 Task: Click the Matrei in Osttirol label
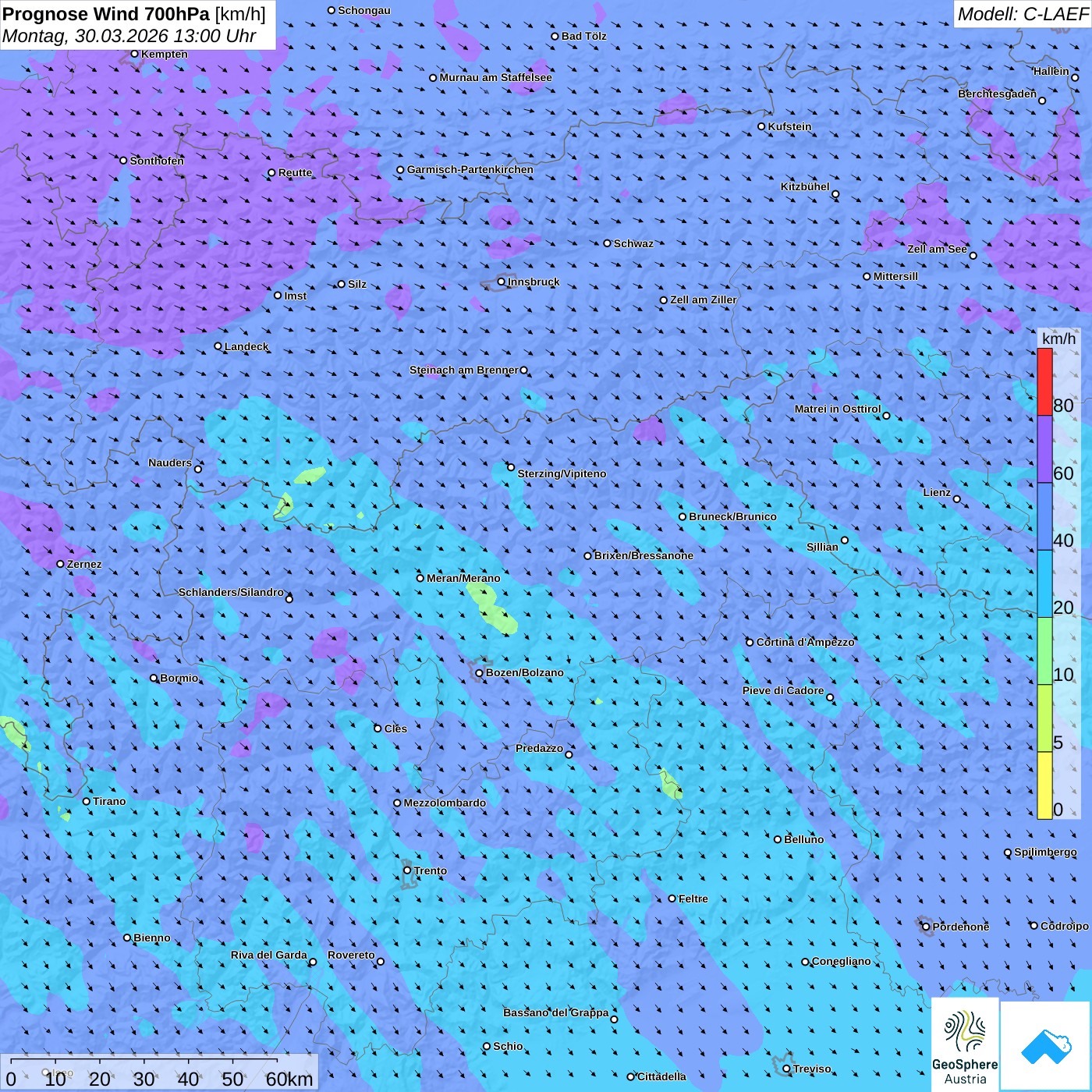pyautogui.click(x=838, y=409)
